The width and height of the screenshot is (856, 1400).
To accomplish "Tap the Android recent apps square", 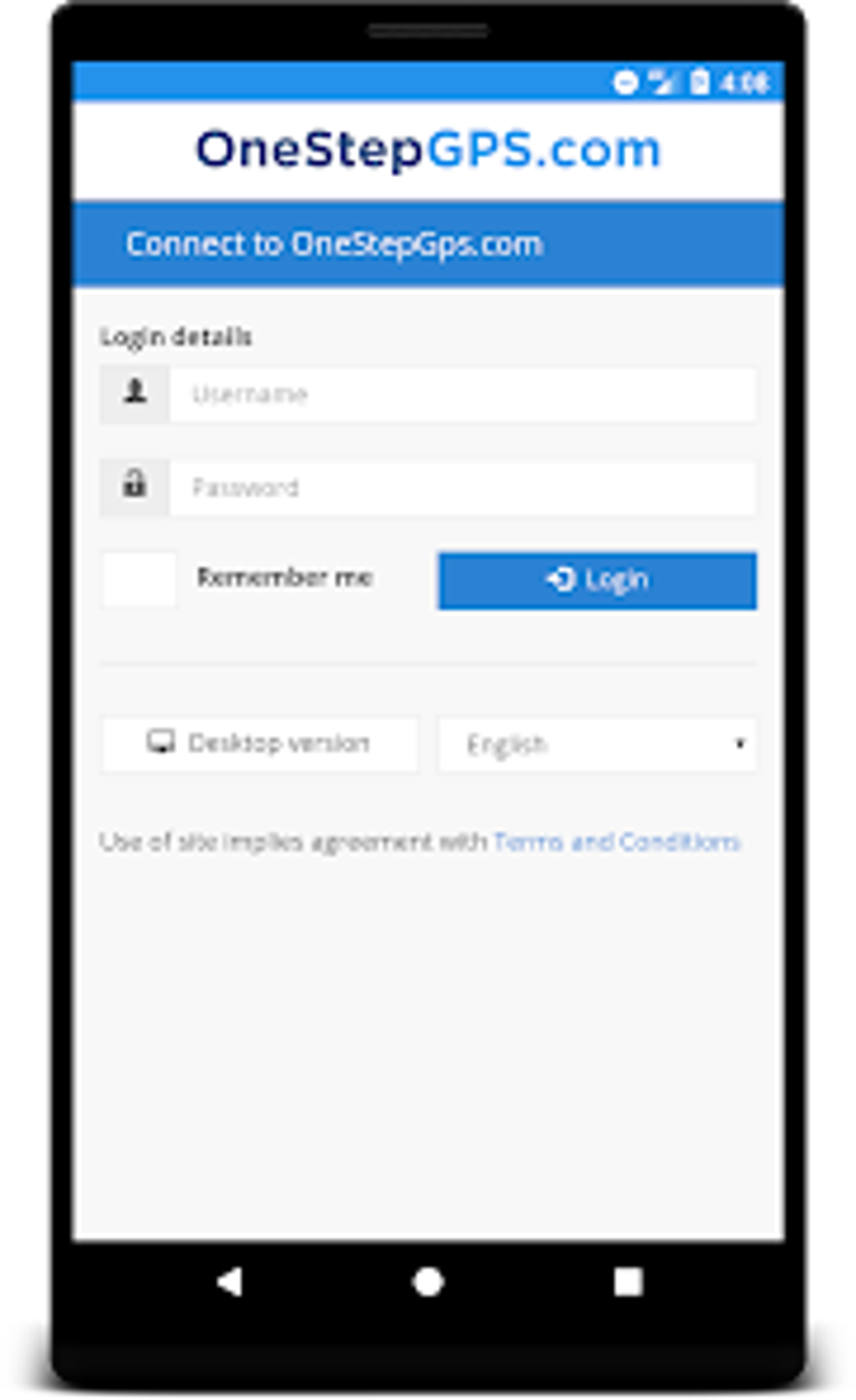I will [628, 1282].
